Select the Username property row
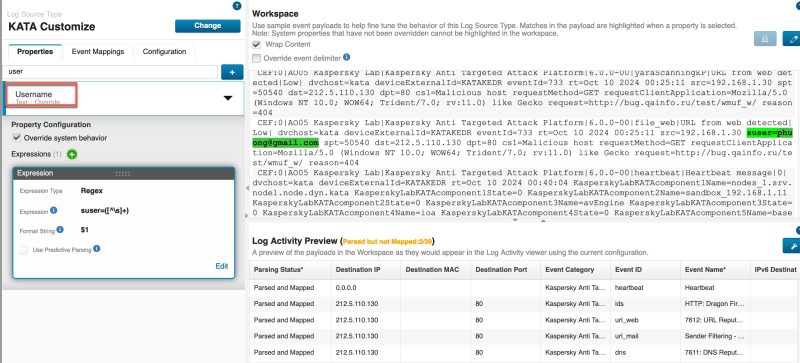The height and width of the screenshot is (363, 800). 124,98
